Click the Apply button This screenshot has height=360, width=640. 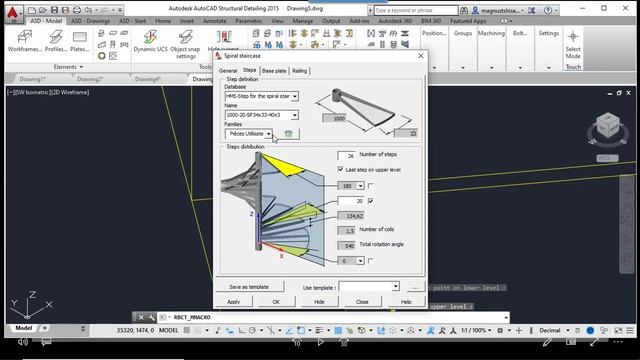[234, 302]
